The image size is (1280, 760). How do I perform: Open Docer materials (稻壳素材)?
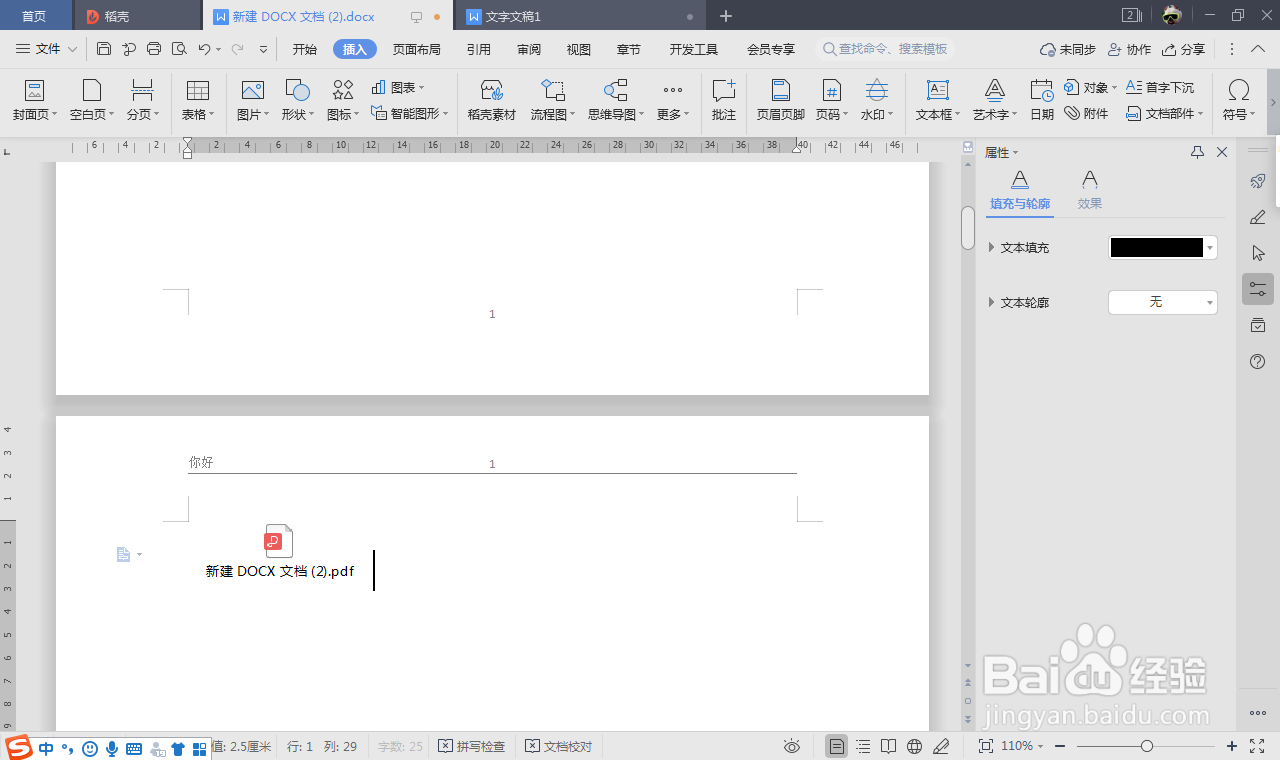click(491, 101)
